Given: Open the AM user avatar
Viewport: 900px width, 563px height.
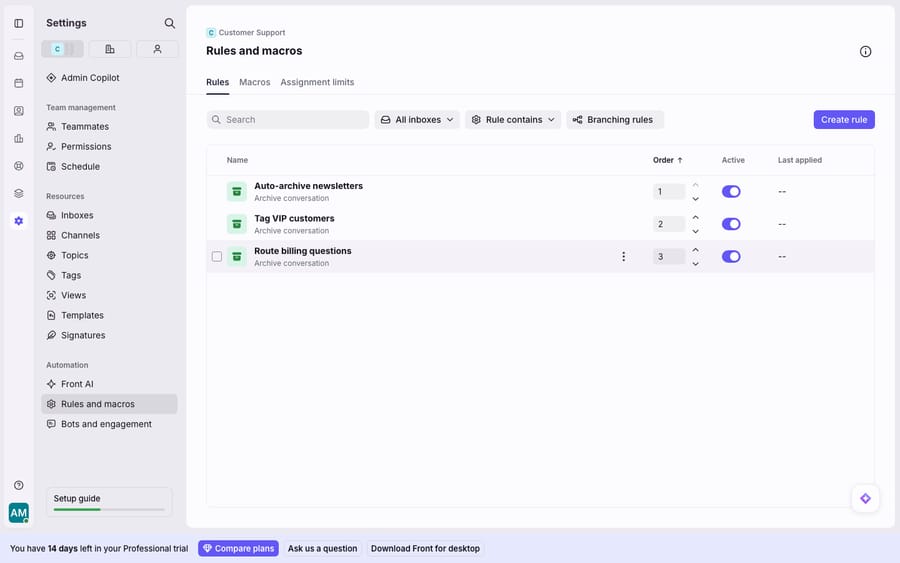Looking at the screenshot, I should [x=18, y=512].
